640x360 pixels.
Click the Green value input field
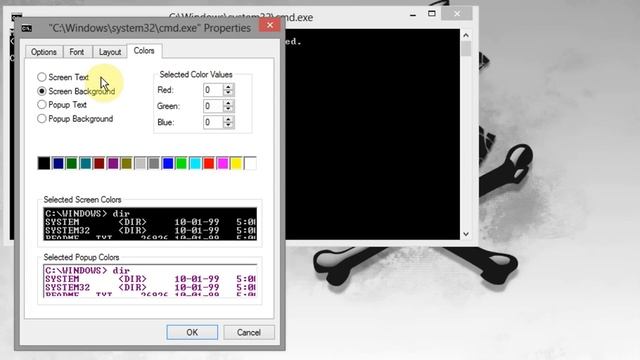coord(213,106)
